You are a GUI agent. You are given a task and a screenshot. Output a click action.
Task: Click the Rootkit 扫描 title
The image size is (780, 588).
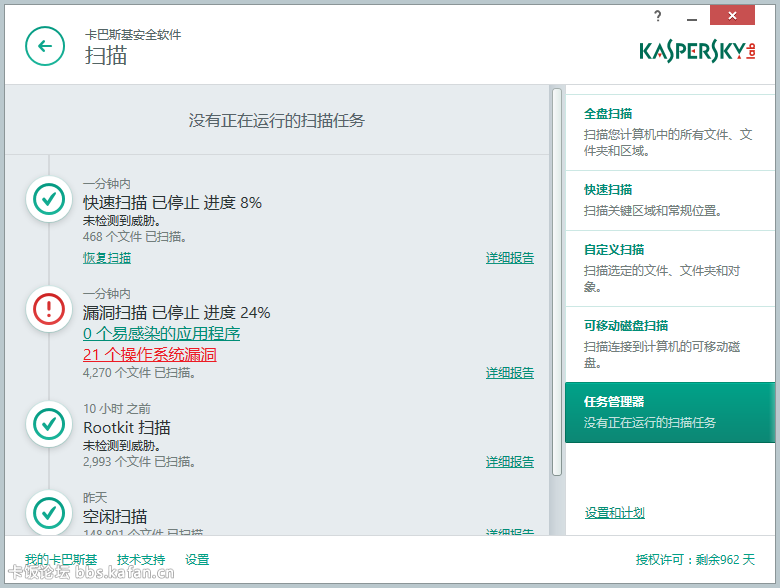(x=127, y=427)
